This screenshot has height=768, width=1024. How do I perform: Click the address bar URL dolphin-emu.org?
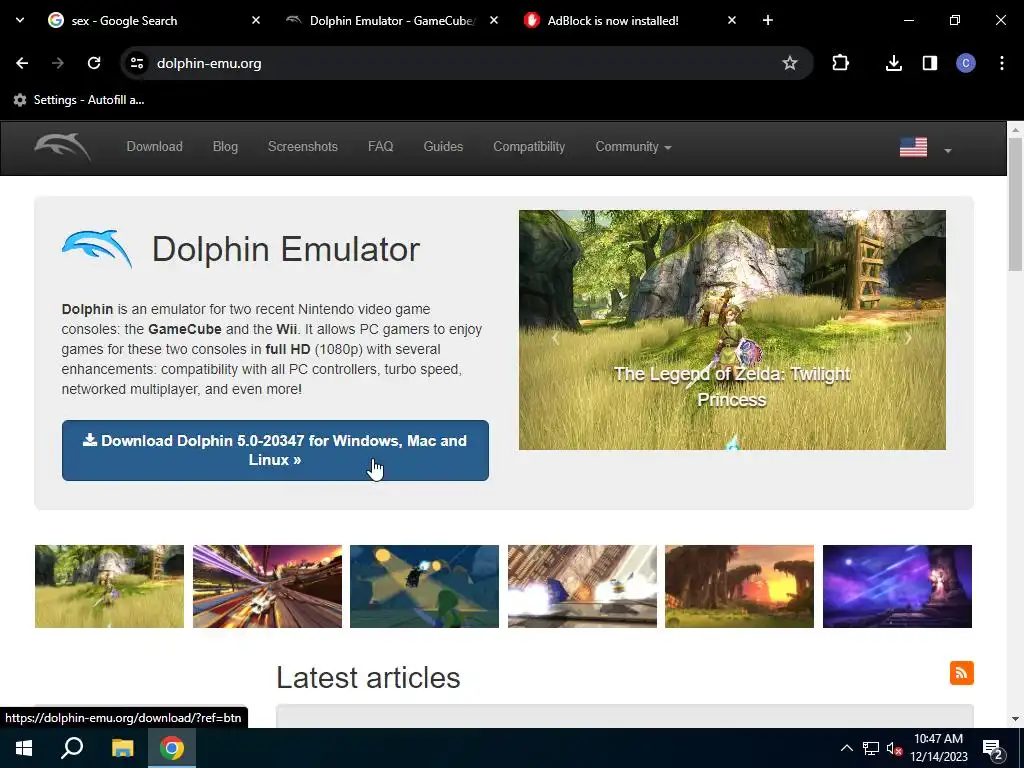point(209,63)
